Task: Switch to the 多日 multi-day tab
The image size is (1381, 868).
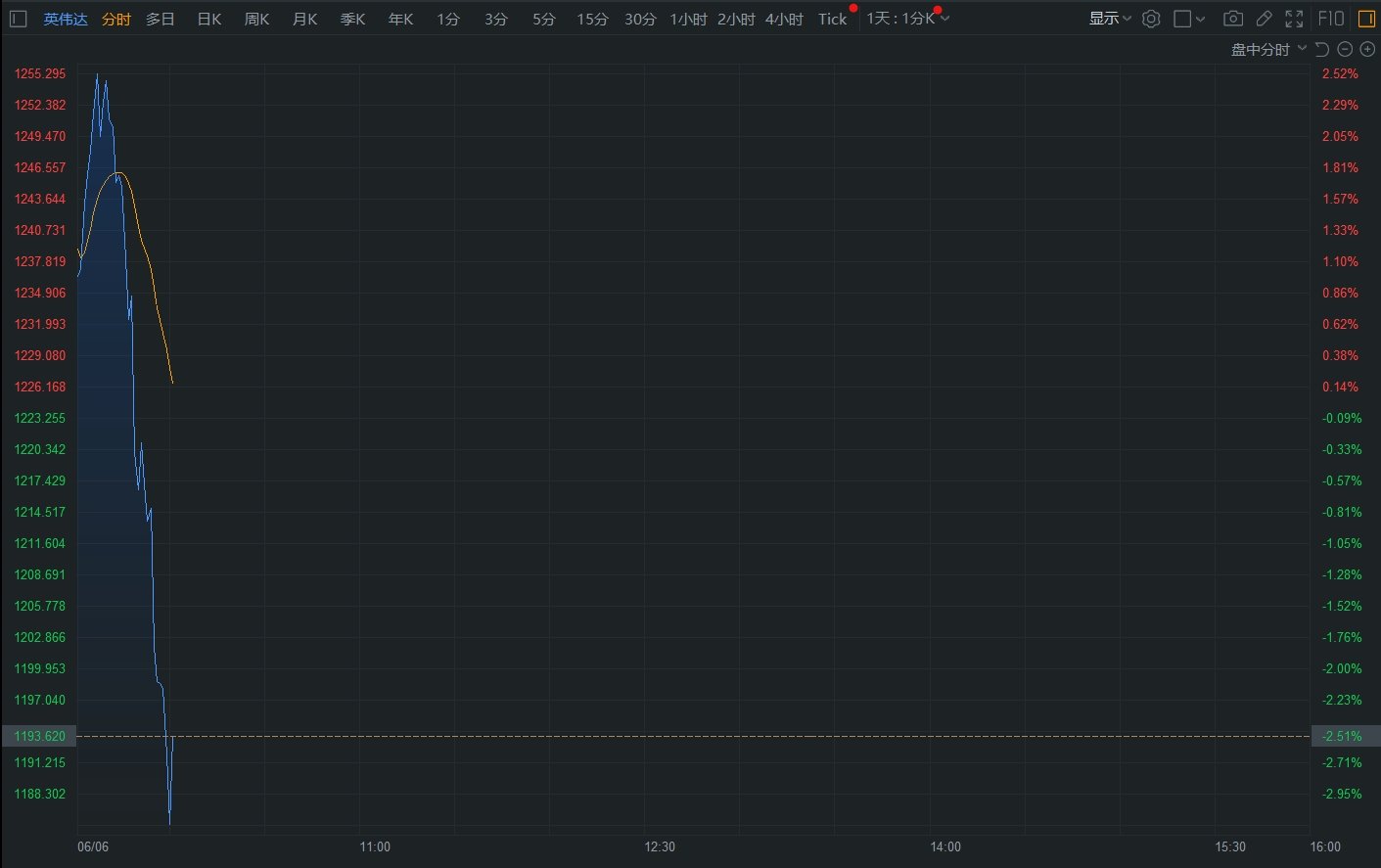Action: [x=161, y=19]
